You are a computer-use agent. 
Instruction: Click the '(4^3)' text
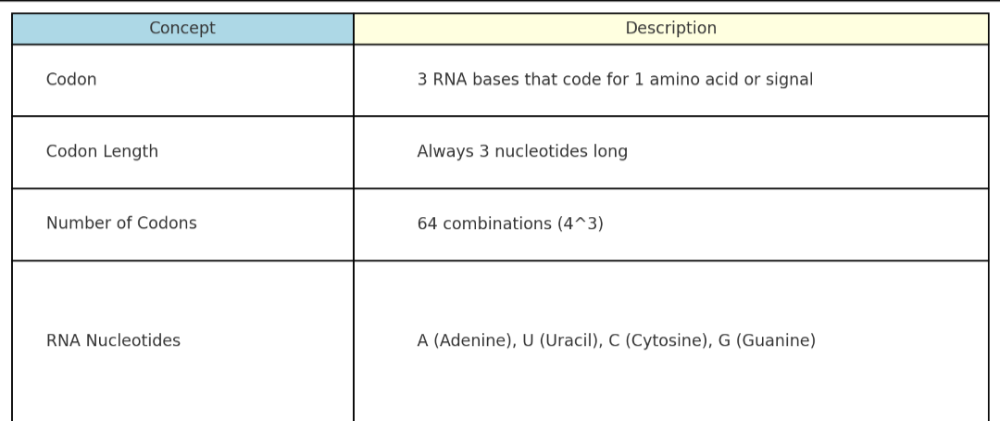point(580,224)
